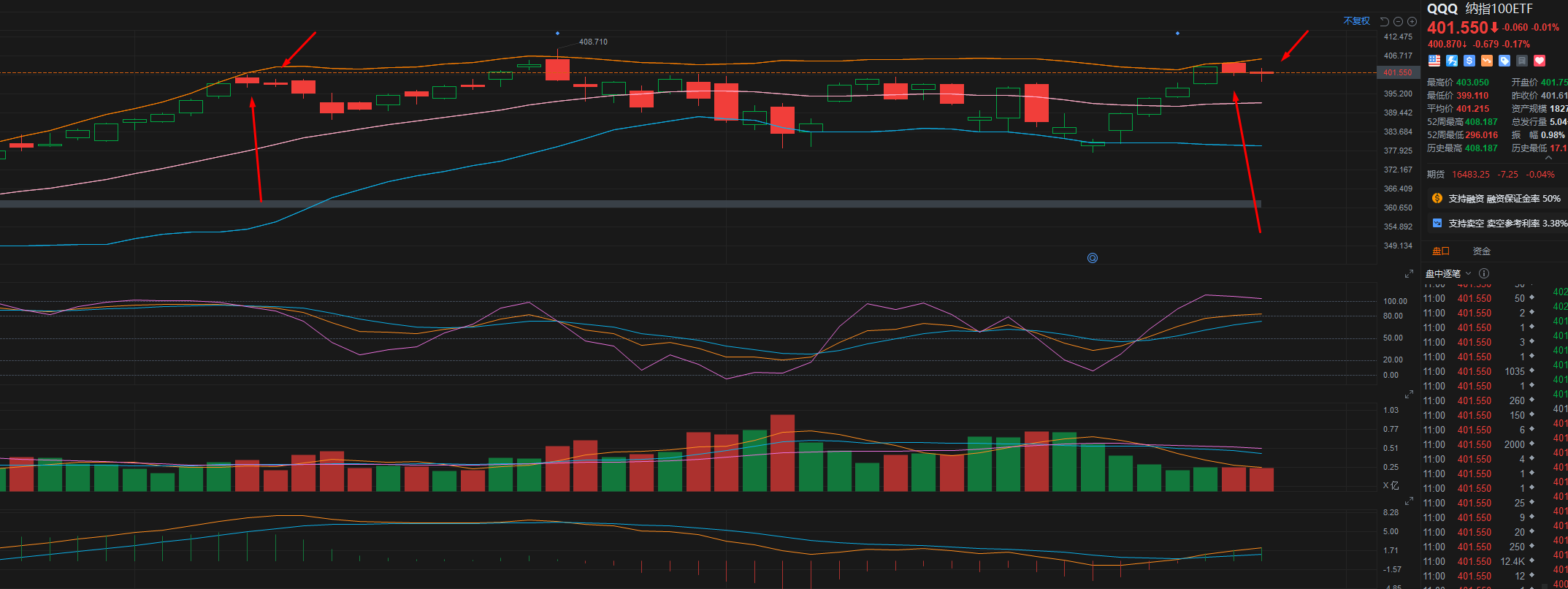Click the 最高价 403.050 value
The width and height of the screenshot is (1568, 589).
(1472, 83)
